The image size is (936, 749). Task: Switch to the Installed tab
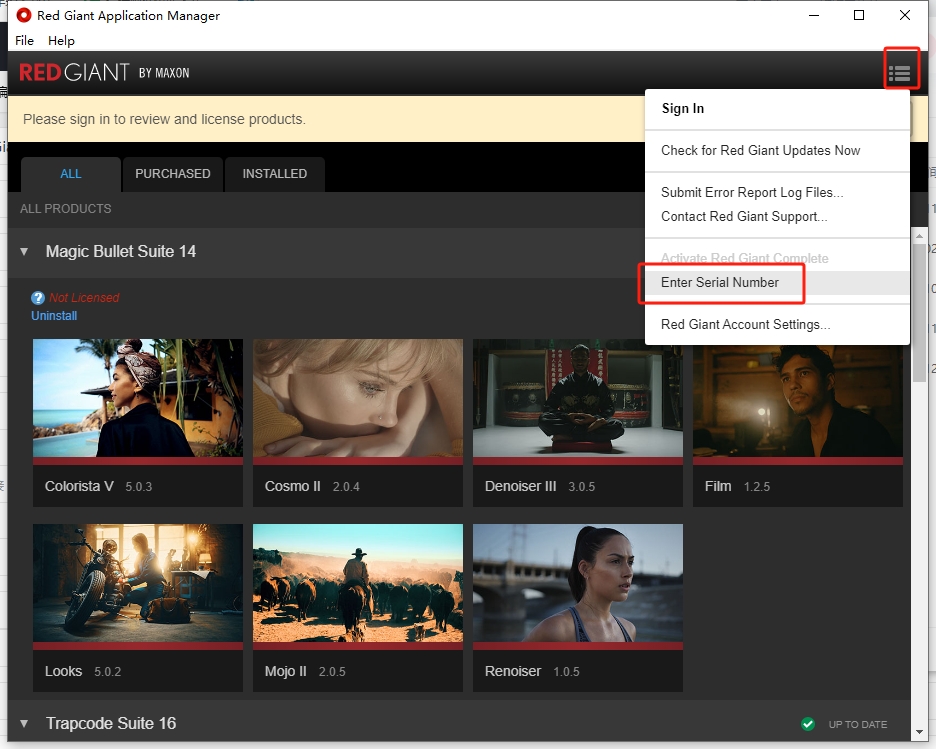(274, 174)
